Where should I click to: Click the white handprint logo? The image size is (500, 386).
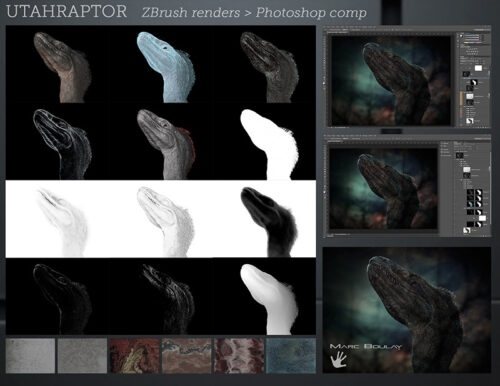[339, 360]
